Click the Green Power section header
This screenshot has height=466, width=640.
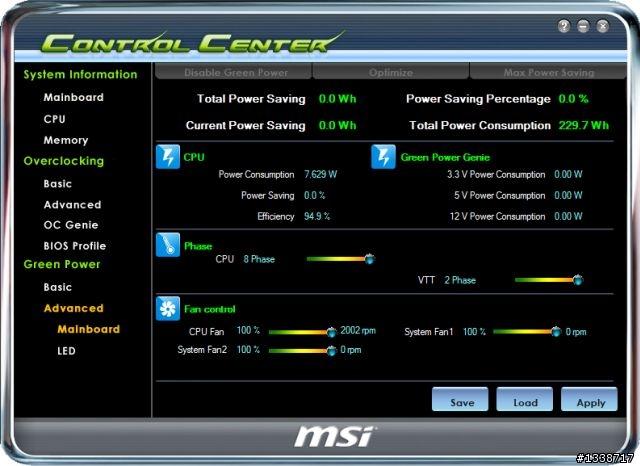(62, 264)
